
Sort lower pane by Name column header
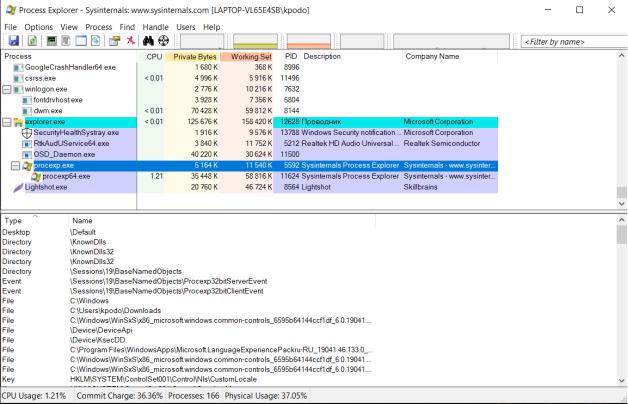(222, 221)
